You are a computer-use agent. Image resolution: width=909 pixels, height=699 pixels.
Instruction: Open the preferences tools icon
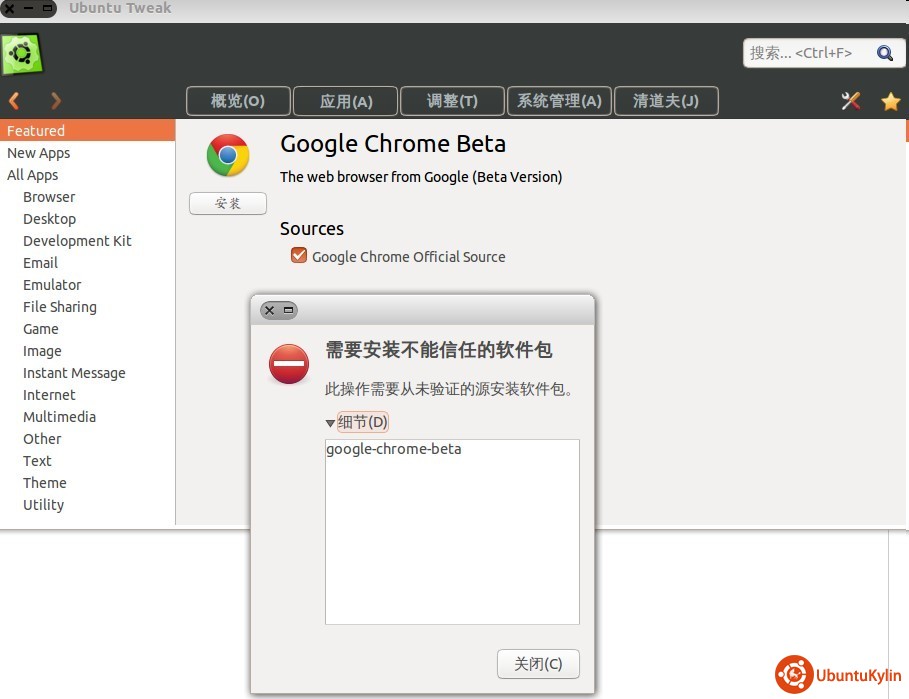pos(851,101)
